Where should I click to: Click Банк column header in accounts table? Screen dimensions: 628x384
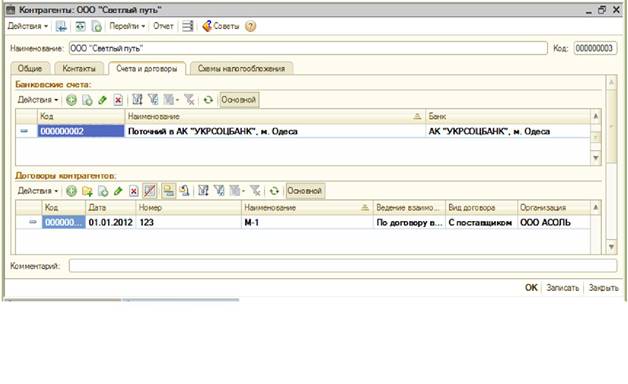click(x=507, y=117)
